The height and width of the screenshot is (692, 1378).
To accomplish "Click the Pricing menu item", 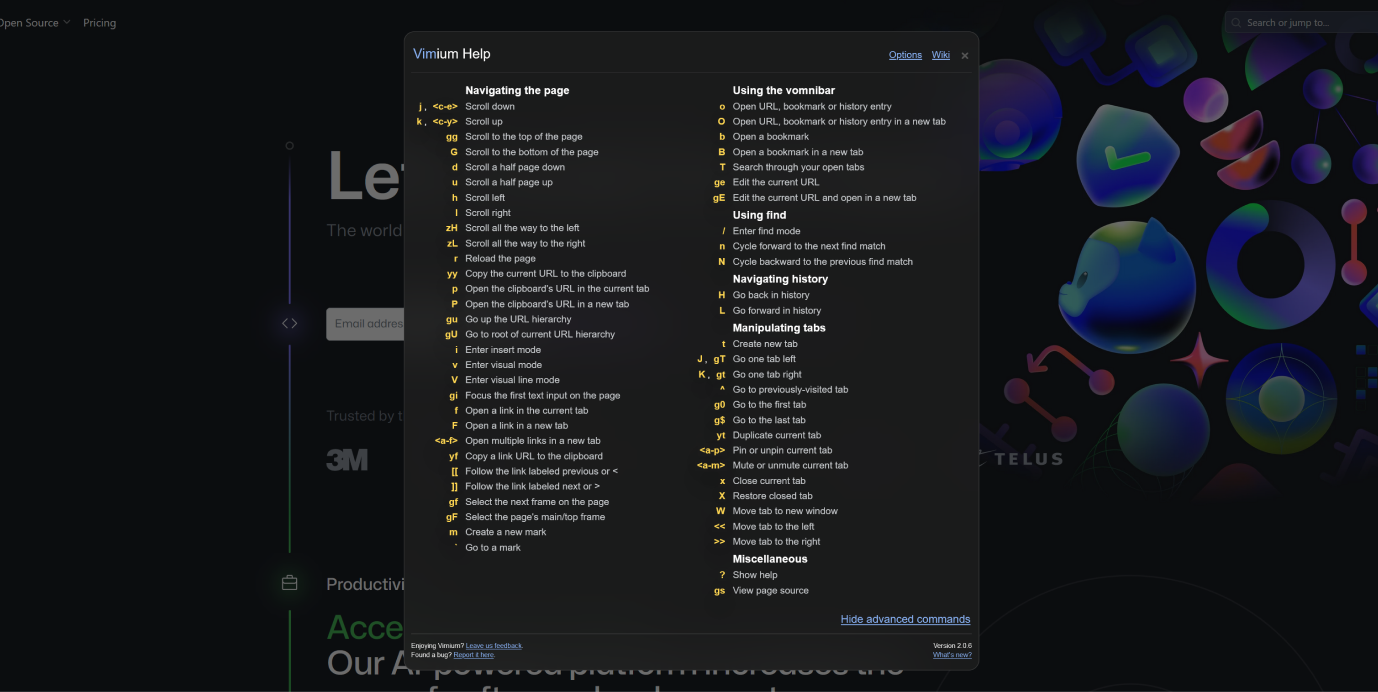I will pos(99,23).
